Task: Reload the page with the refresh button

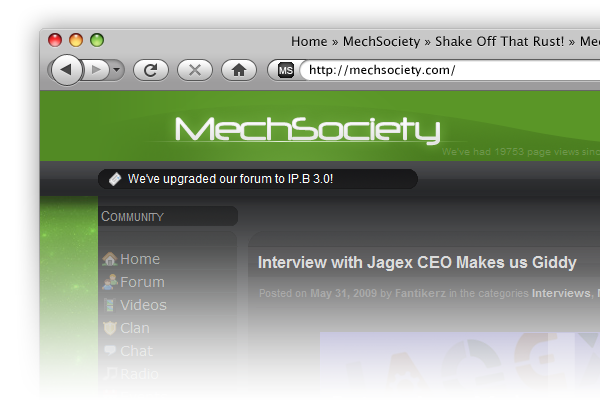Action: pyautogui.click(x=151, y=70)
